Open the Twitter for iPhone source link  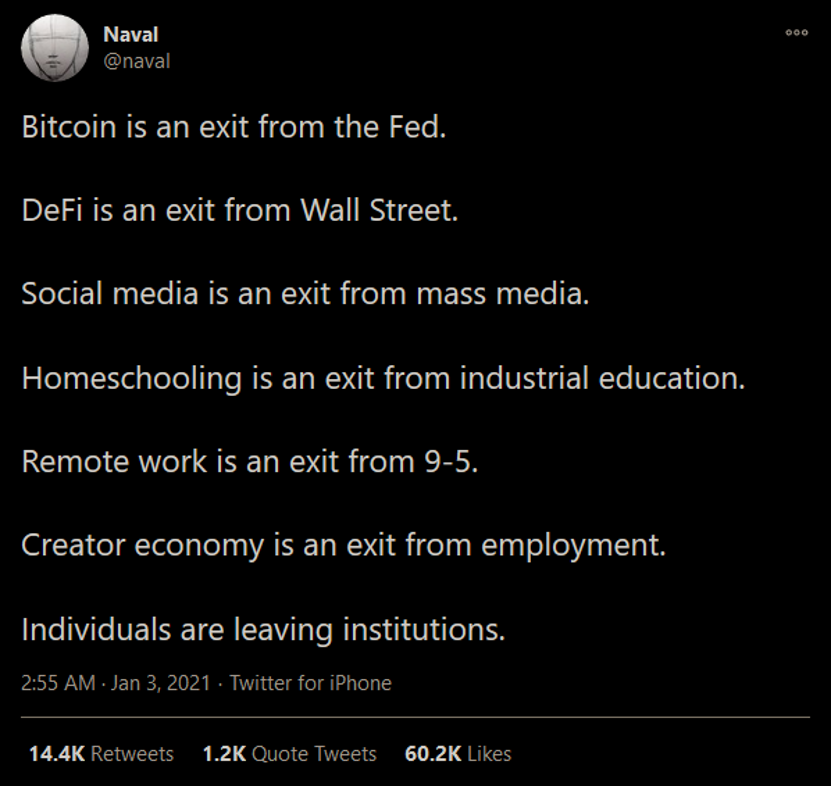point(310,683)
